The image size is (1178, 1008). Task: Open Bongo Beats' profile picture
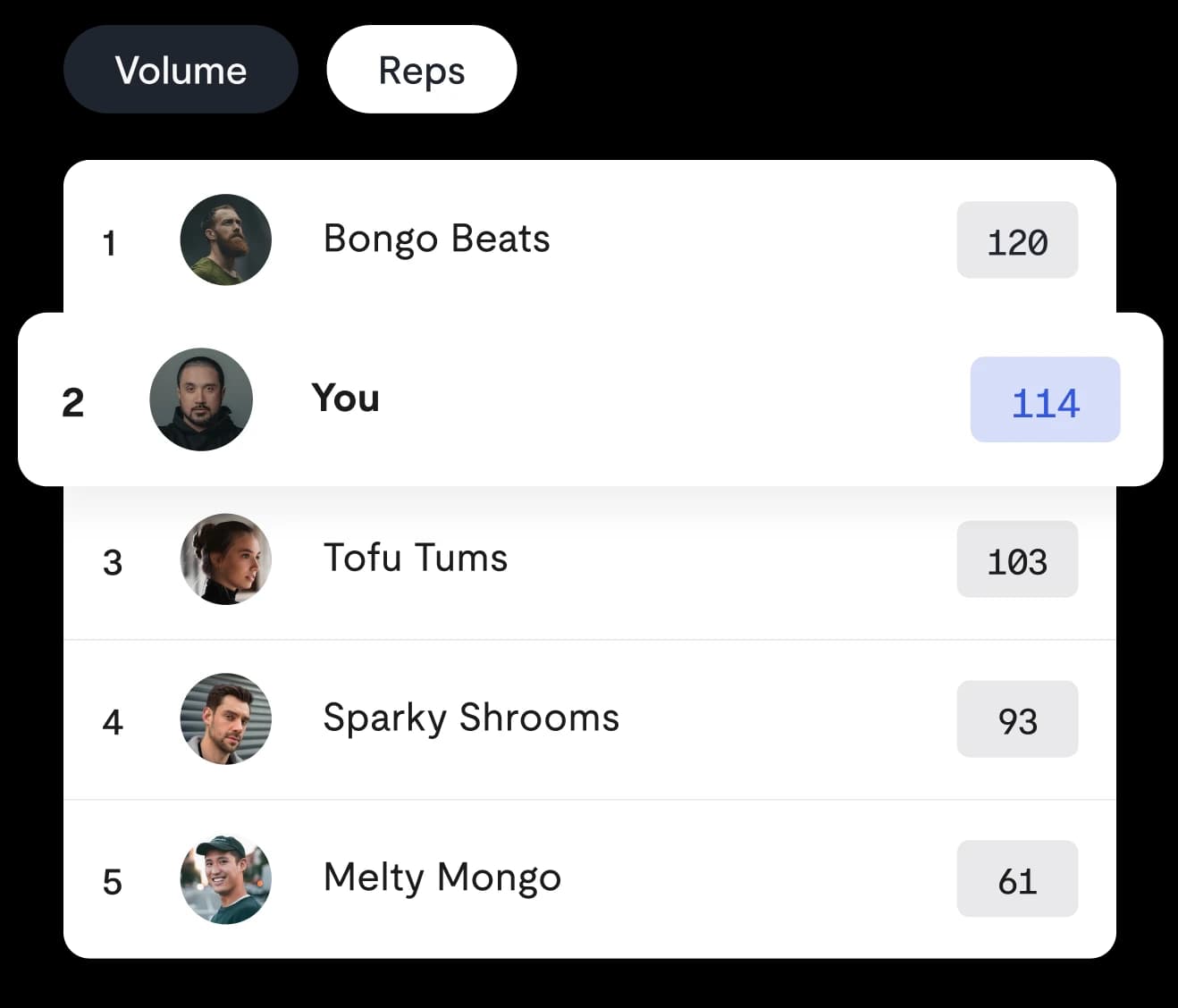coord(226,239)
